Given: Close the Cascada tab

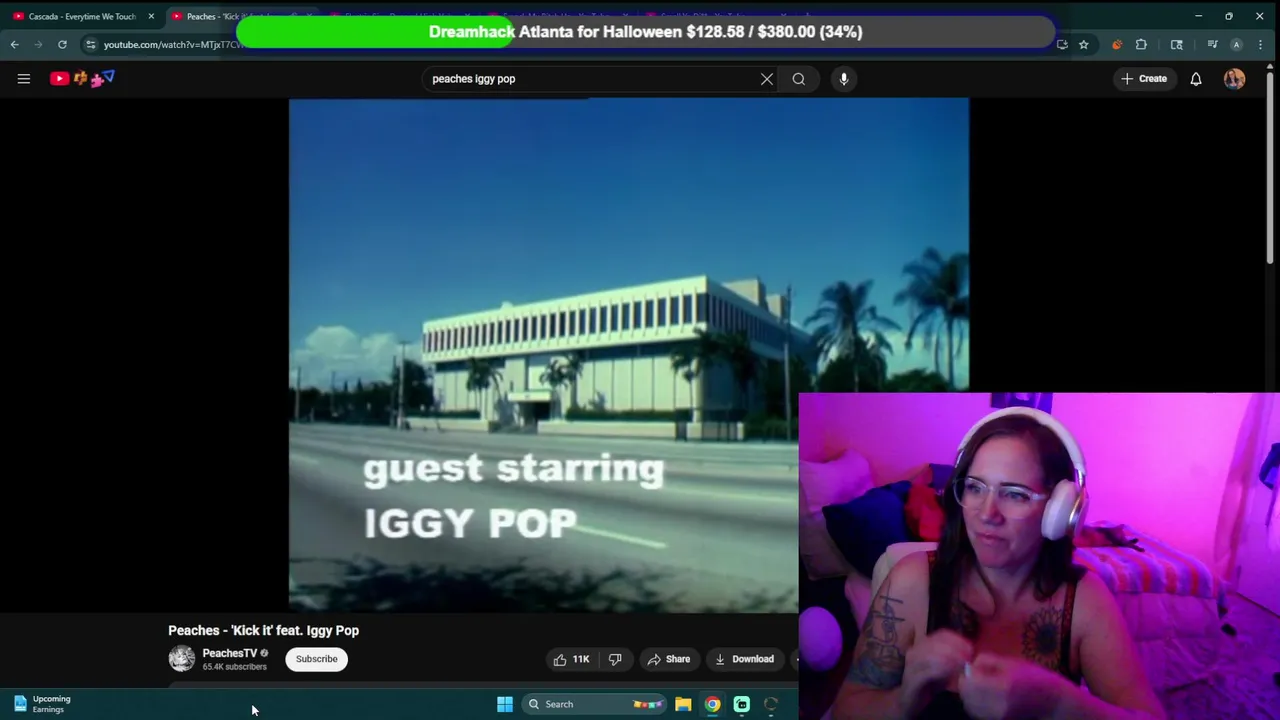Looking at the screenshot, I should (151, 16).
